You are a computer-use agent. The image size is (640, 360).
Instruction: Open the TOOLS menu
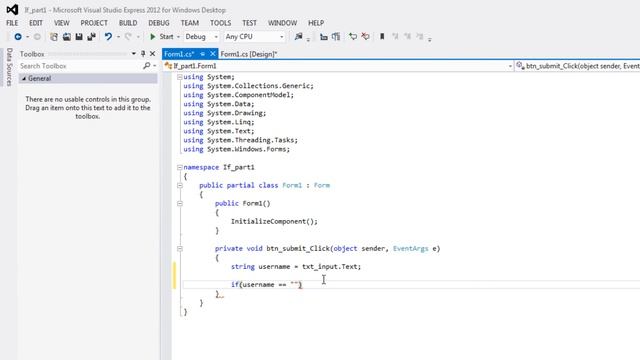(220, 23)
